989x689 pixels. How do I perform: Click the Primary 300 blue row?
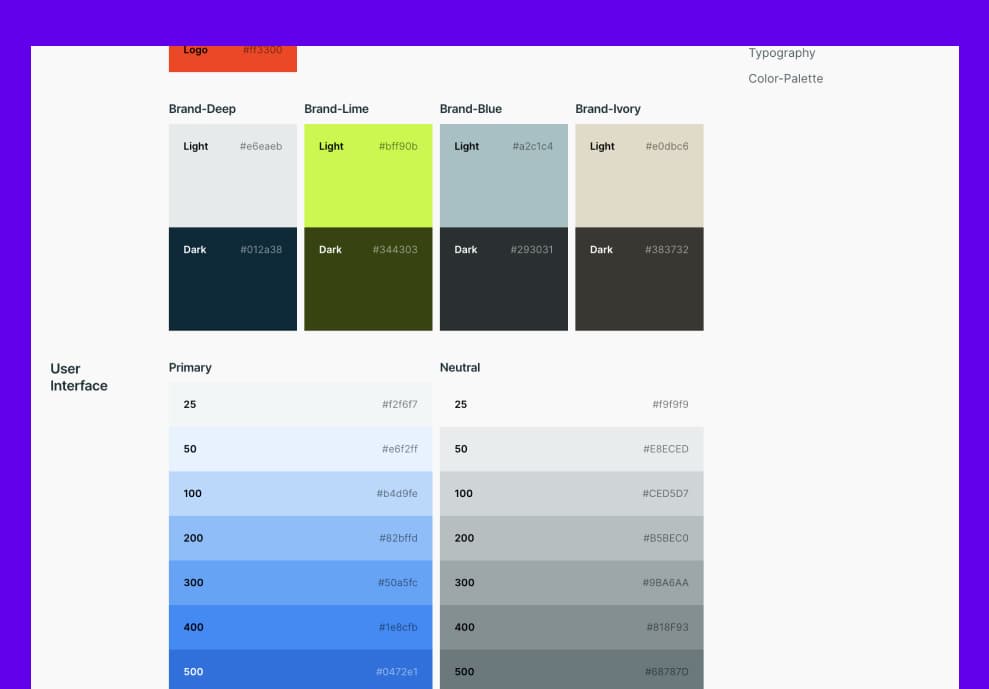tap(300, 583)
